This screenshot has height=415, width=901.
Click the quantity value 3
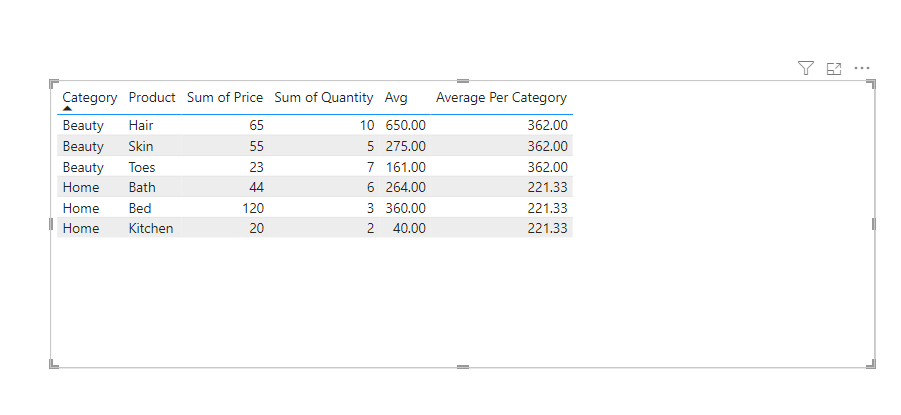tap(371, 208)
